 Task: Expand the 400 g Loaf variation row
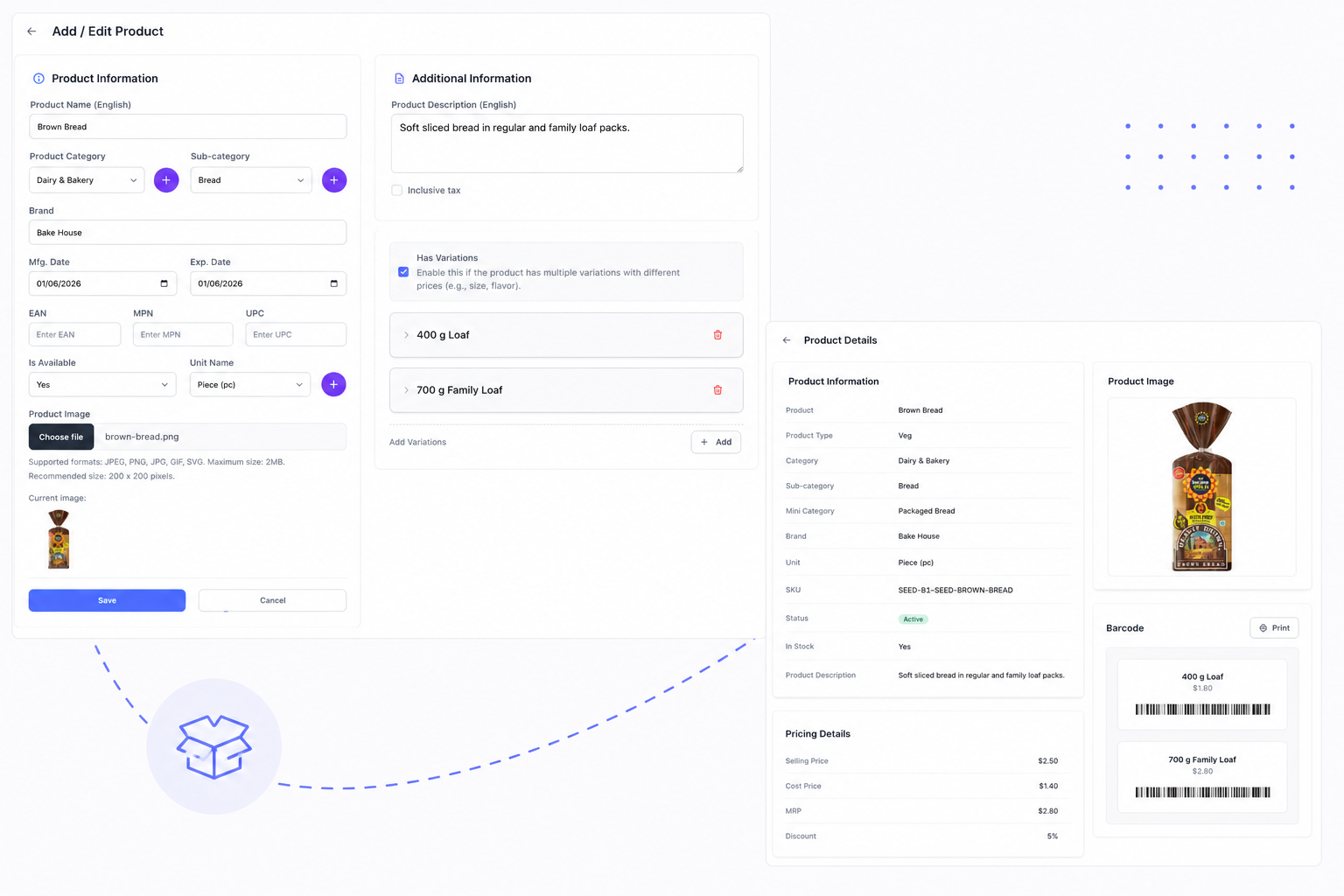coord(406,335)
